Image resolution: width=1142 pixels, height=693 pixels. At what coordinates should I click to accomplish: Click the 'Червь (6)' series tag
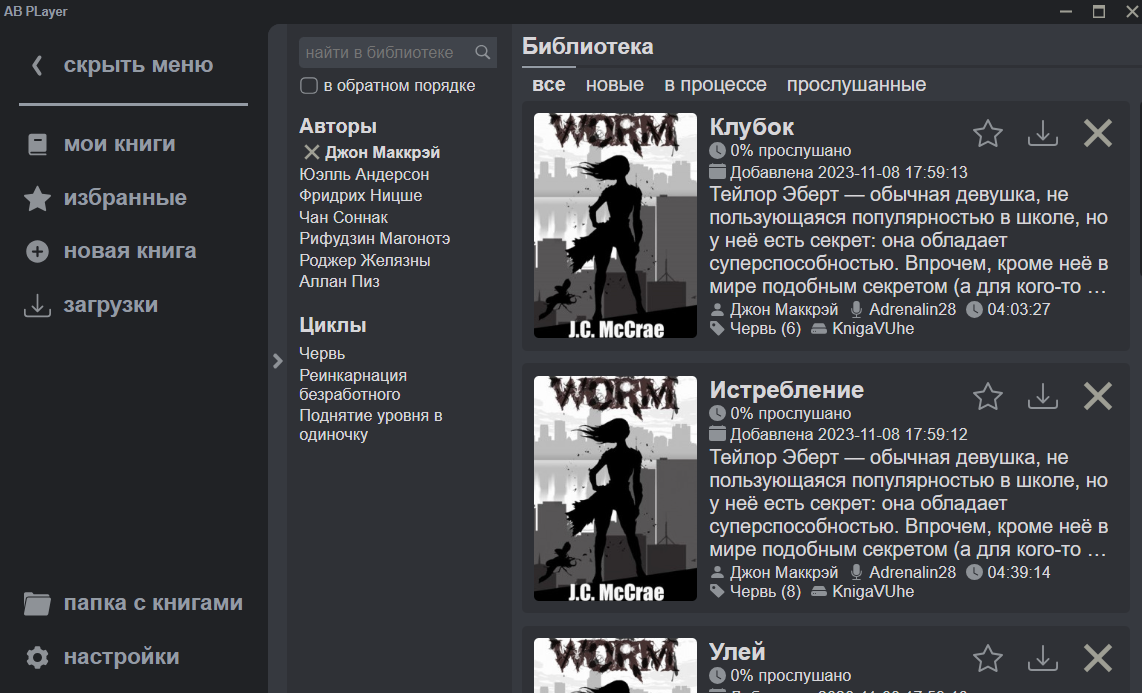765,329
